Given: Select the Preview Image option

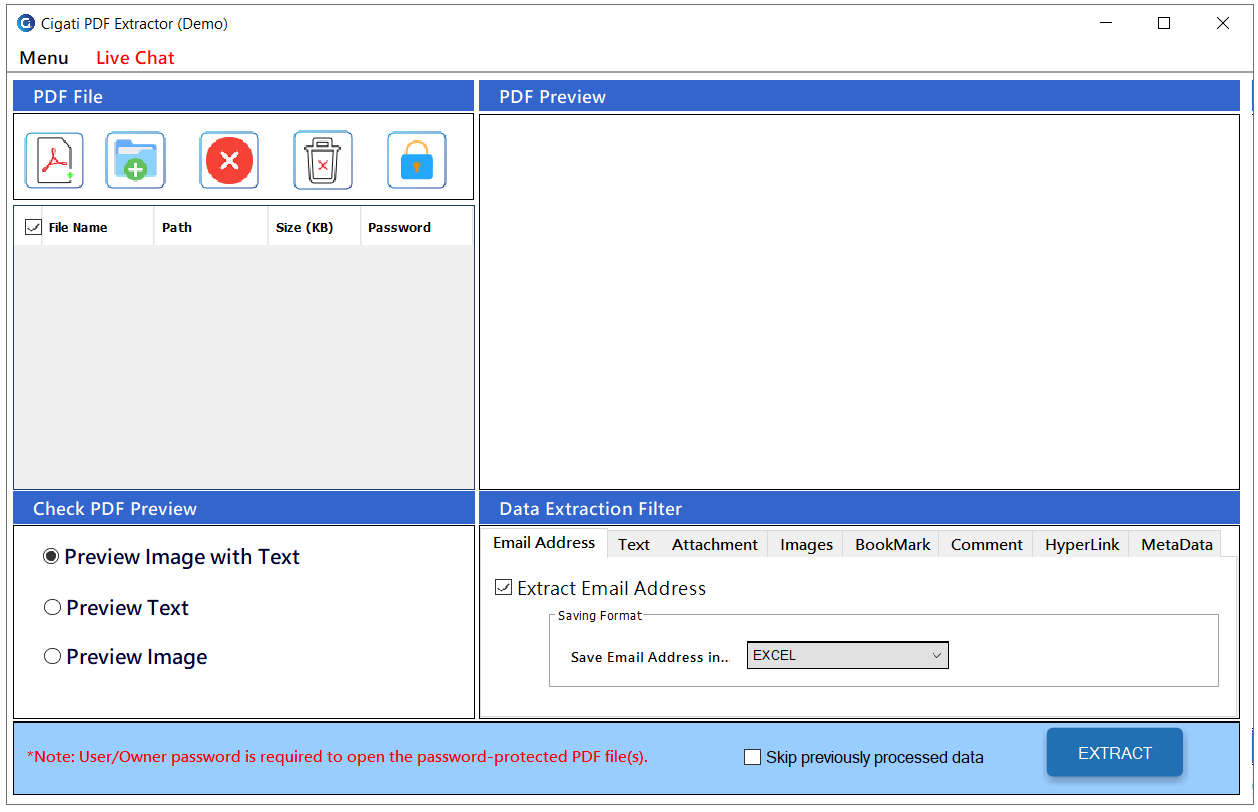Looking at the screenshot, I should [52, 656].
